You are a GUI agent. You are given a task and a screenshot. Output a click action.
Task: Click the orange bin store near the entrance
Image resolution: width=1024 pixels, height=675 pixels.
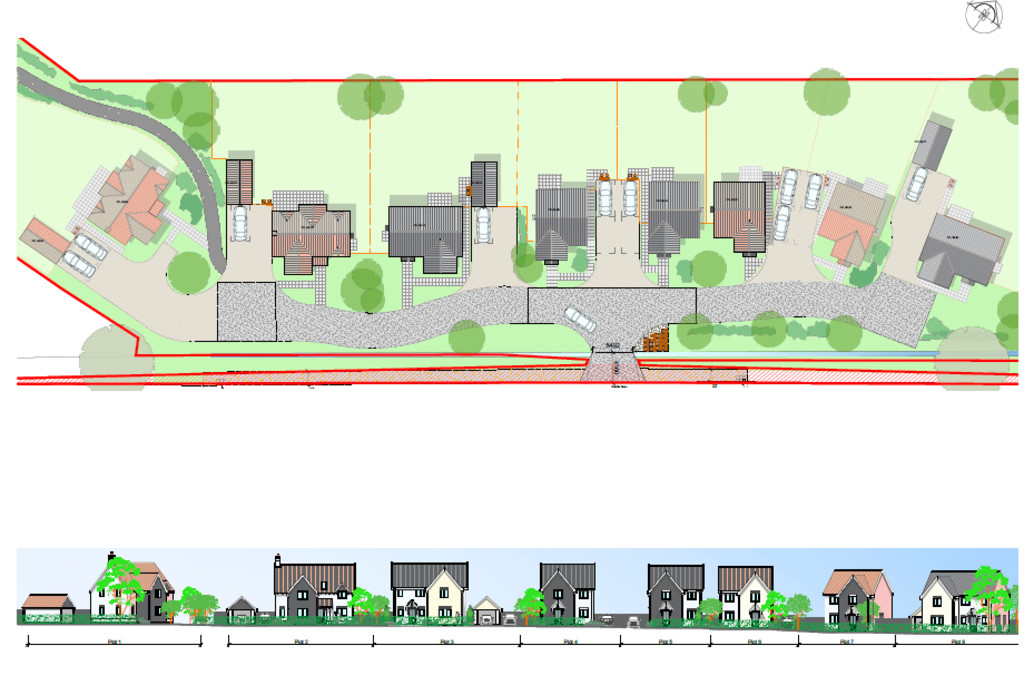pos(655,341)
